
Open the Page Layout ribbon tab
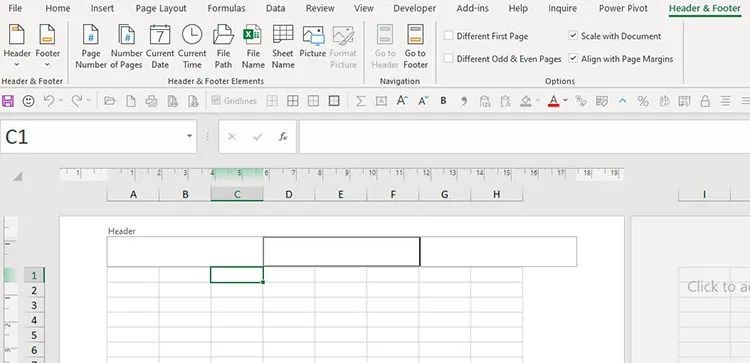pos(161,8)
